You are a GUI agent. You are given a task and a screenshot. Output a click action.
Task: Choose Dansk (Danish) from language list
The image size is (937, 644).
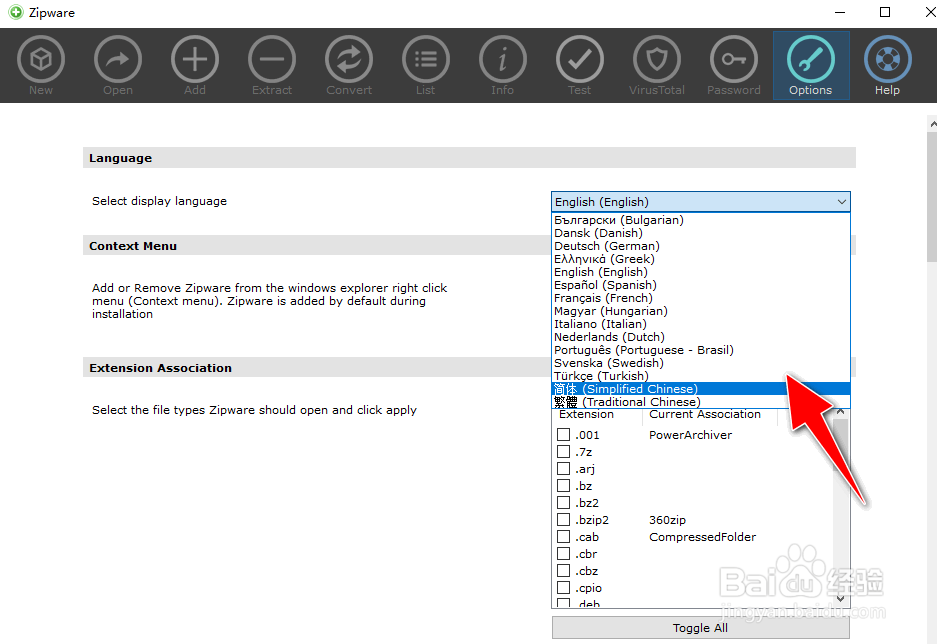click(700, 233)
